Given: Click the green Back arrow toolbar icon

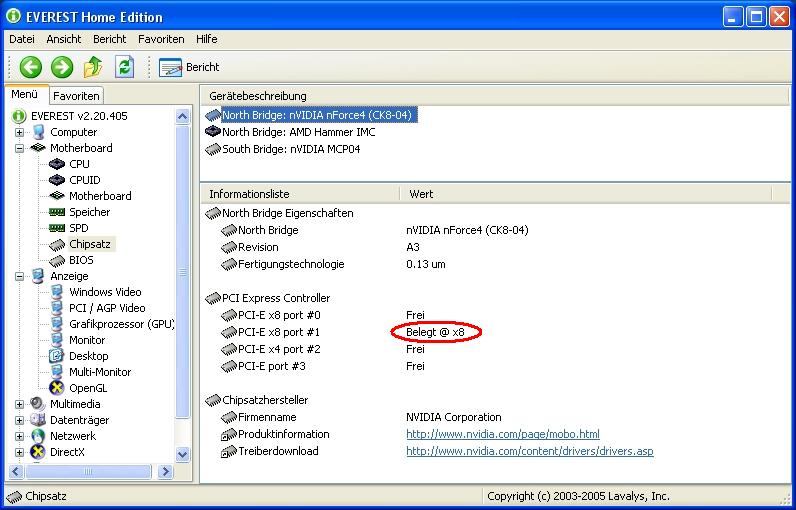Looking at the screenshot, I should (x=30, y=67).
